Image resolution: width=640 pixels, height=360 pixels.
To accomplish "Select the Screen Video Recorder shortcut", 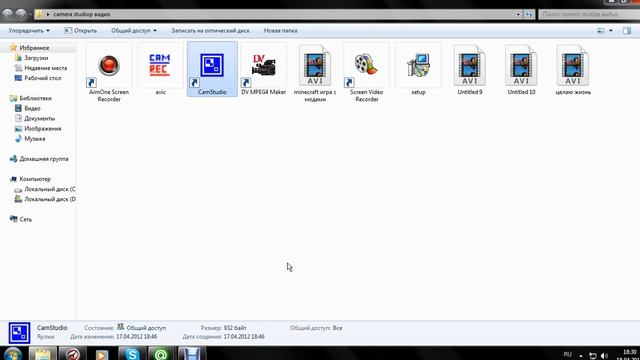I will [x=367, y=72].
